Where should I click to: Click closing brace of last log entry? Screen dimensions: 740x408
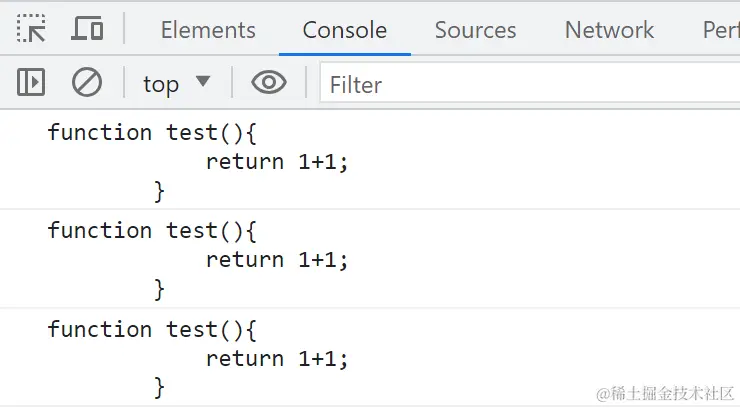pos(159,387)
